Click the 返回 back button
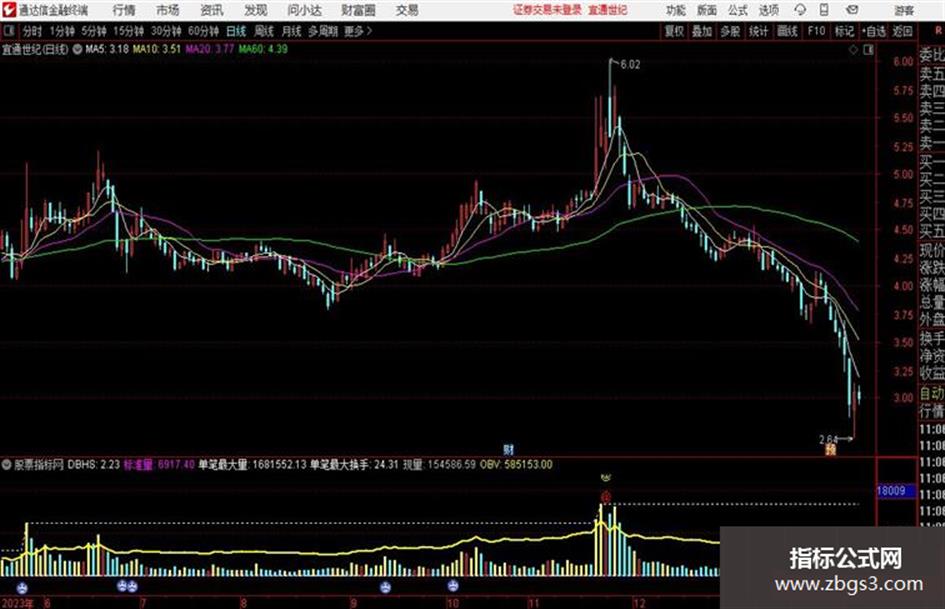945x609 pixels. coord(902,31)
